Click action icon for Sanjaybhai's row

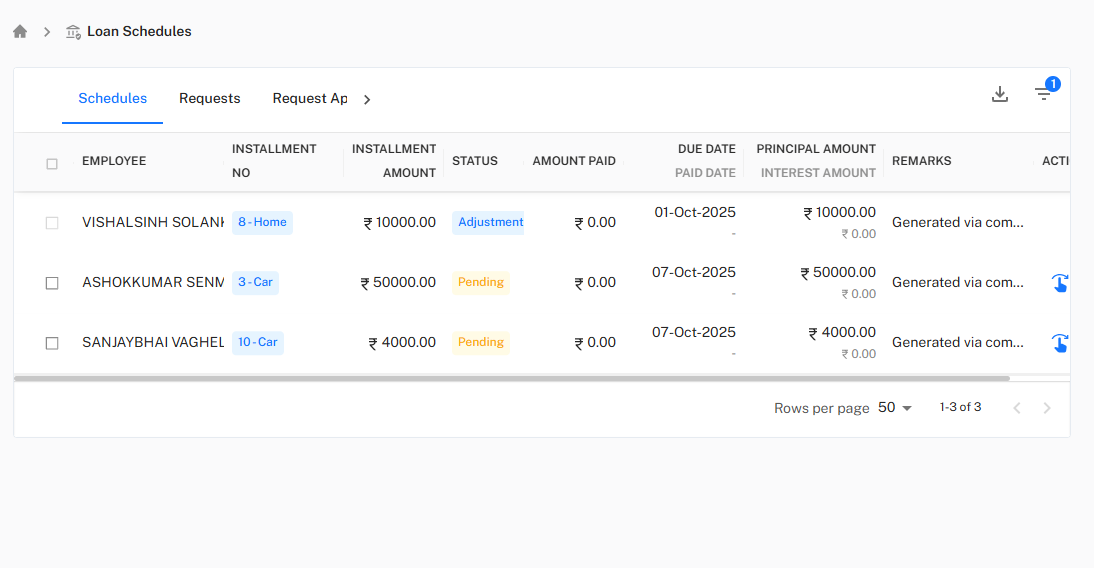pos(1059,343)
